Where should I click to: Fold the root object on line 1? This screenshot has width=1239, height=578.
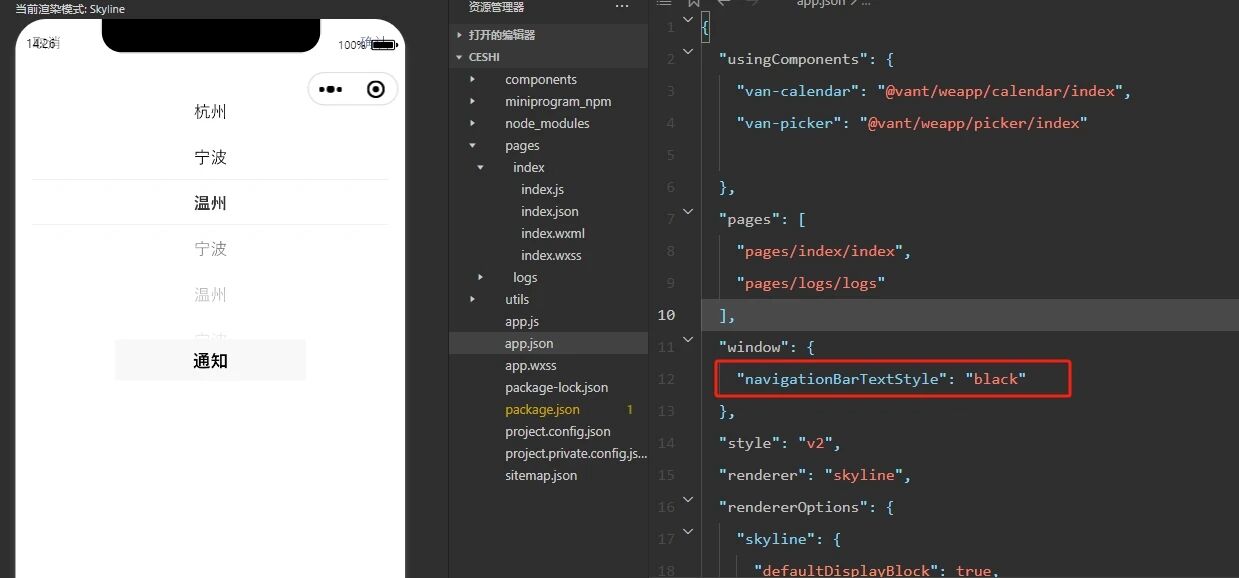[x=687, y=20]
